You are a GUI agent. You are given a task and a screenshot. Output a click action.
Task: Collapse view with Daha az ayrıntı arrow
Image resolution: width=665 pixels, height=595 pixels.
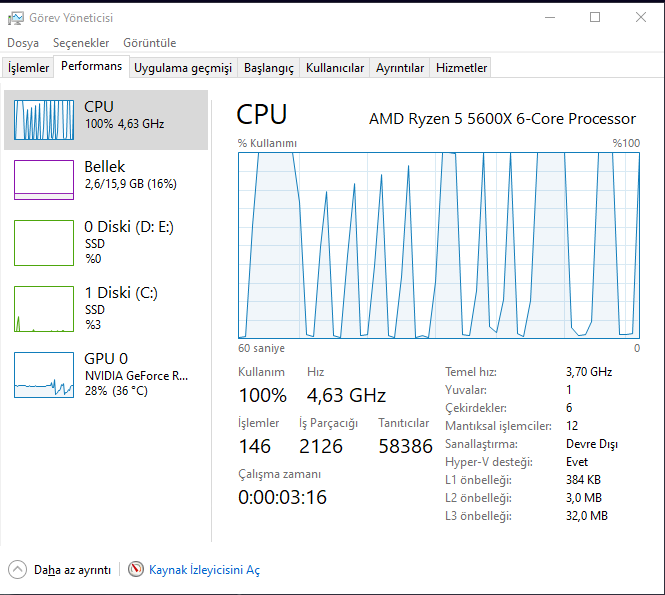18,569
